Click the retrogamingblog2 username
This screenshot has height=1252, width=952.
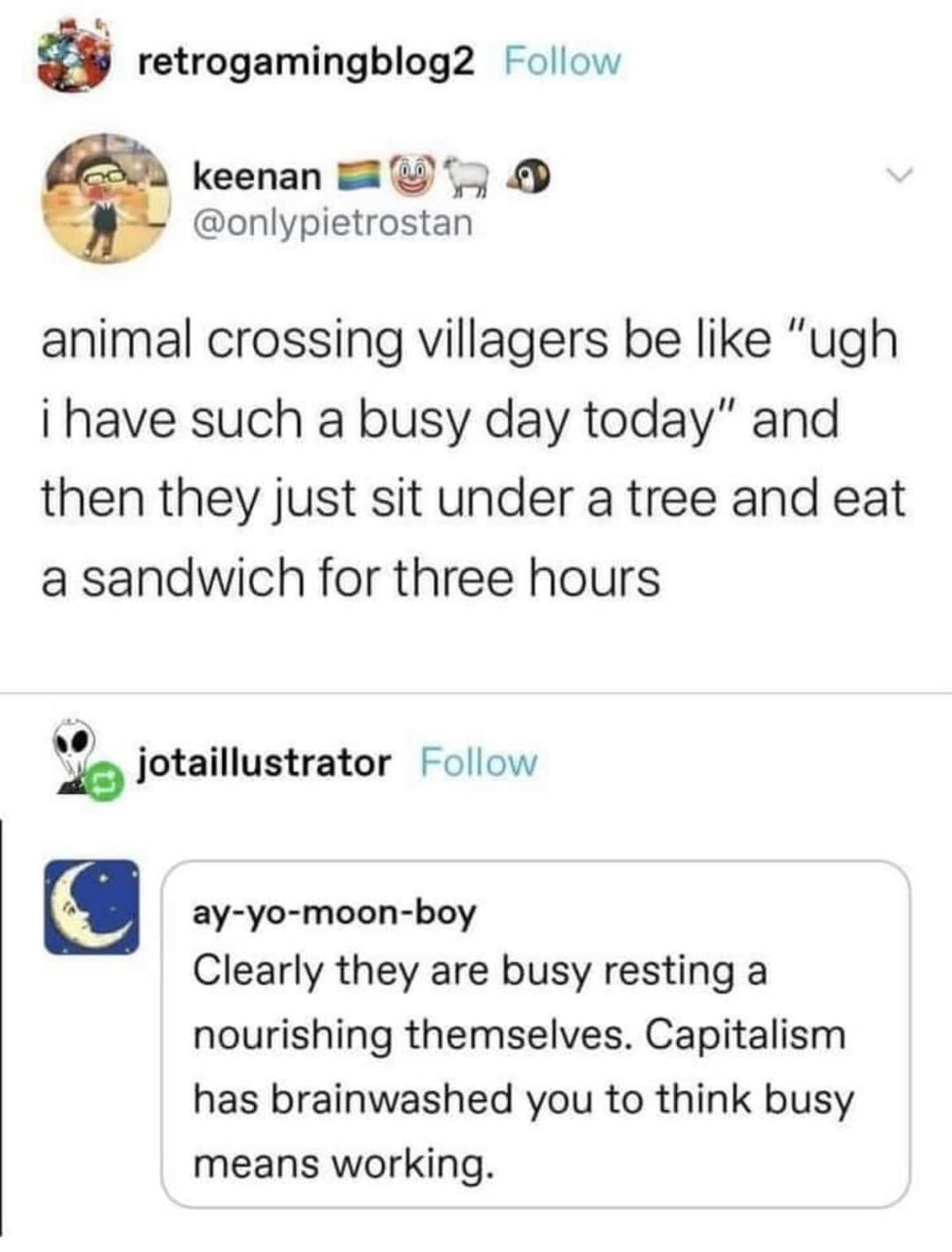307,62
